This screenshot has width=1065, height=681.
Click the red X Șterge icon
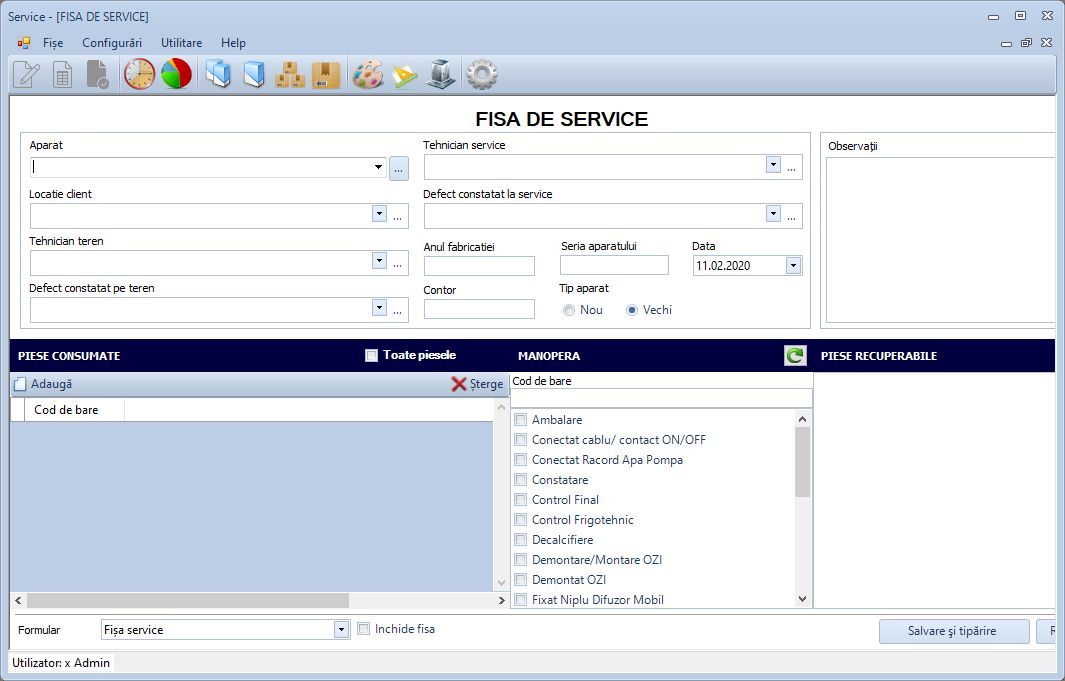[x=459, y=384]
